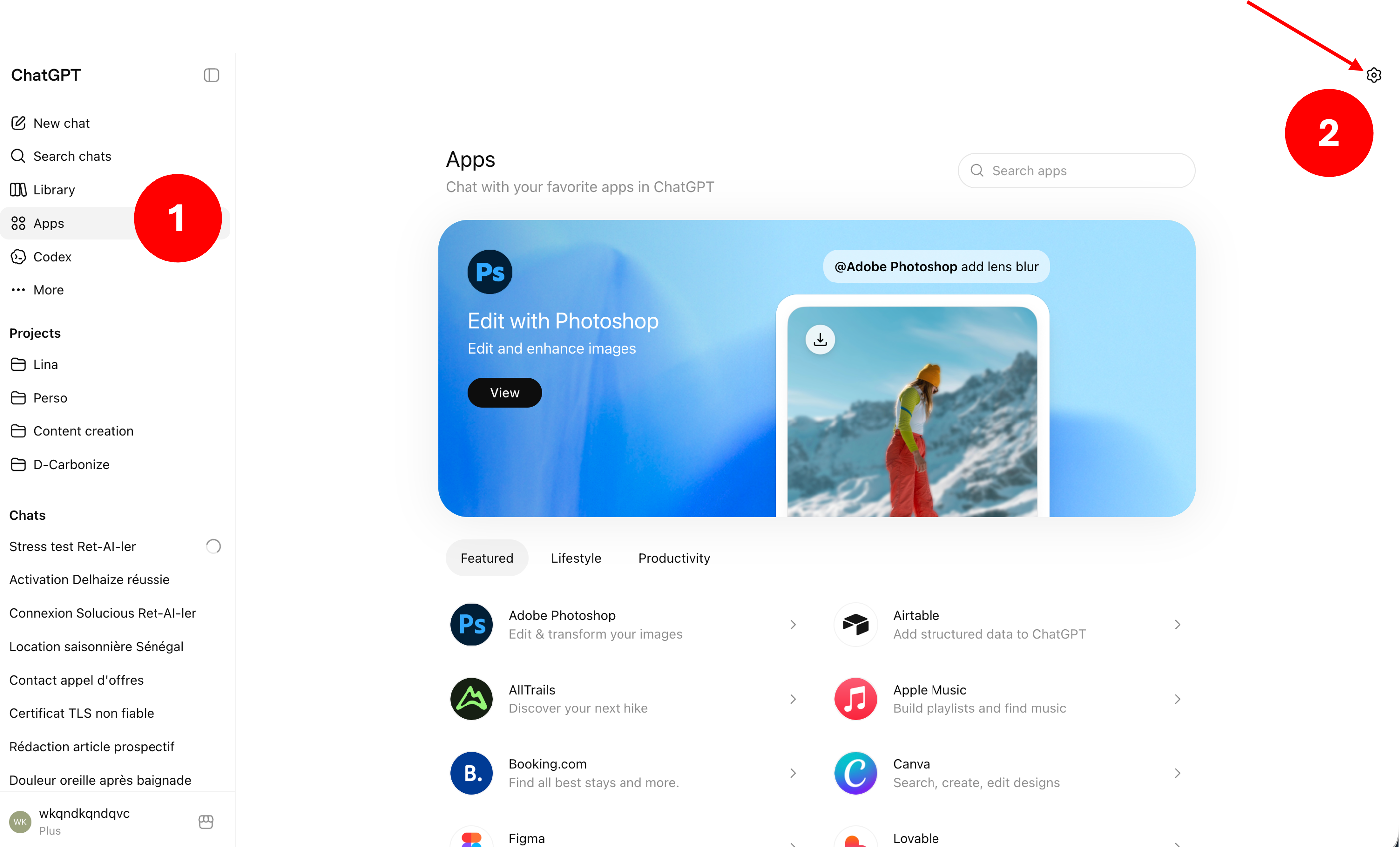Viewport: 1400px width, 847px height.
Task: Open Library from the sidebar
Action: [115, 190]
